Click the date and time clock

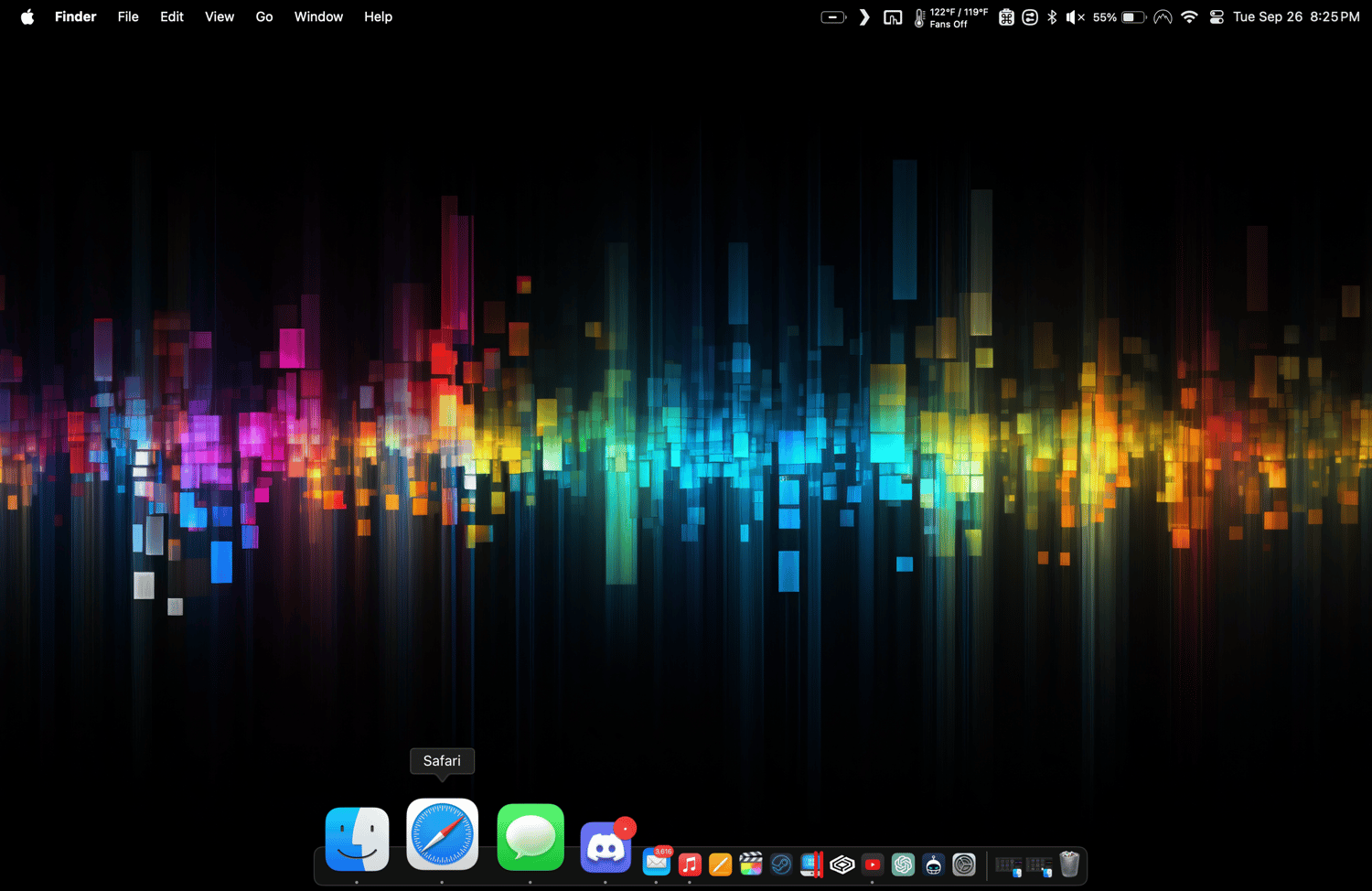[x=1296, y=16]
